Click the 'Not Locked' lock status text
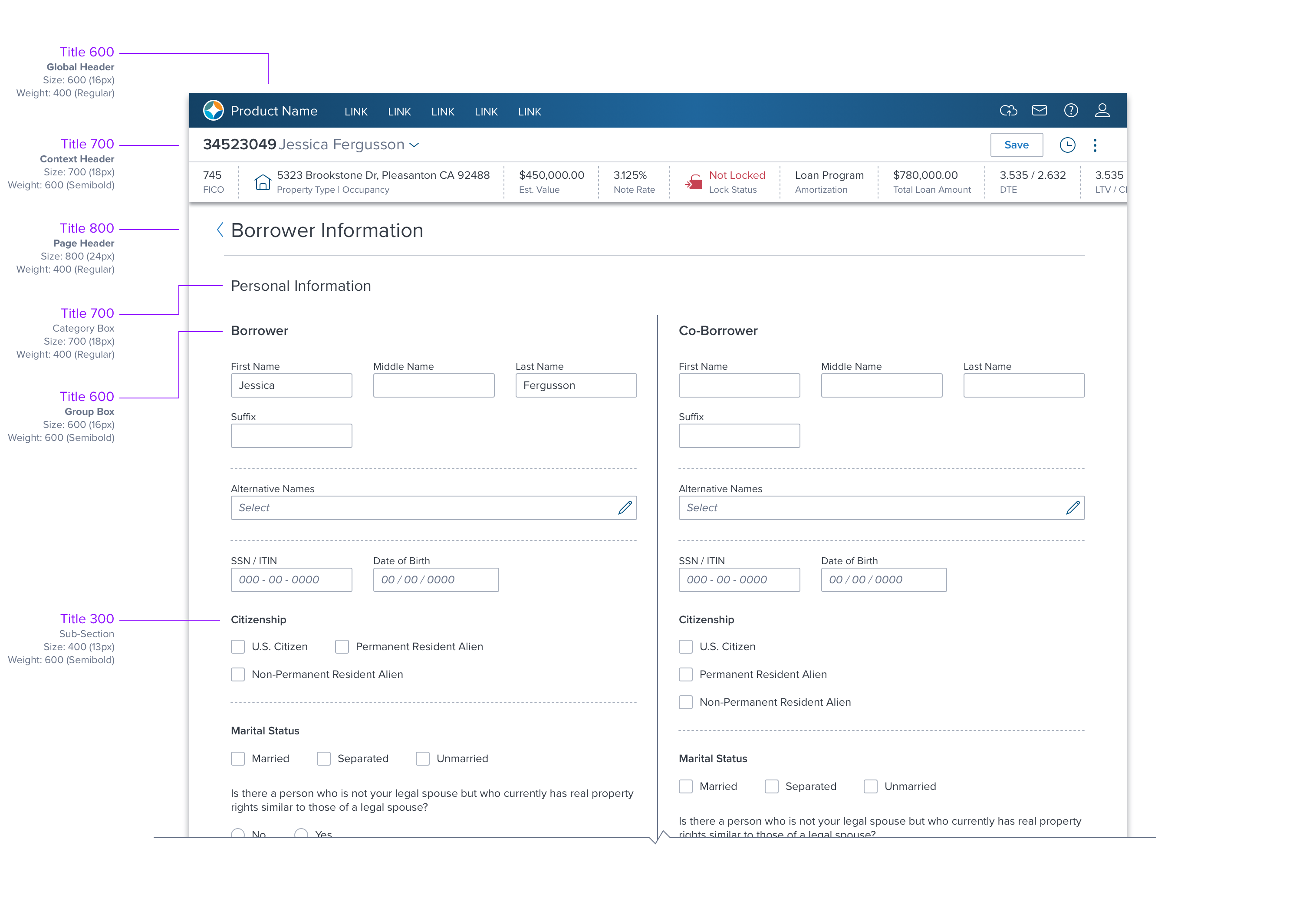The width and height of the screenshot is (1316, 921). pyautogui.click(x=737, y=175)
